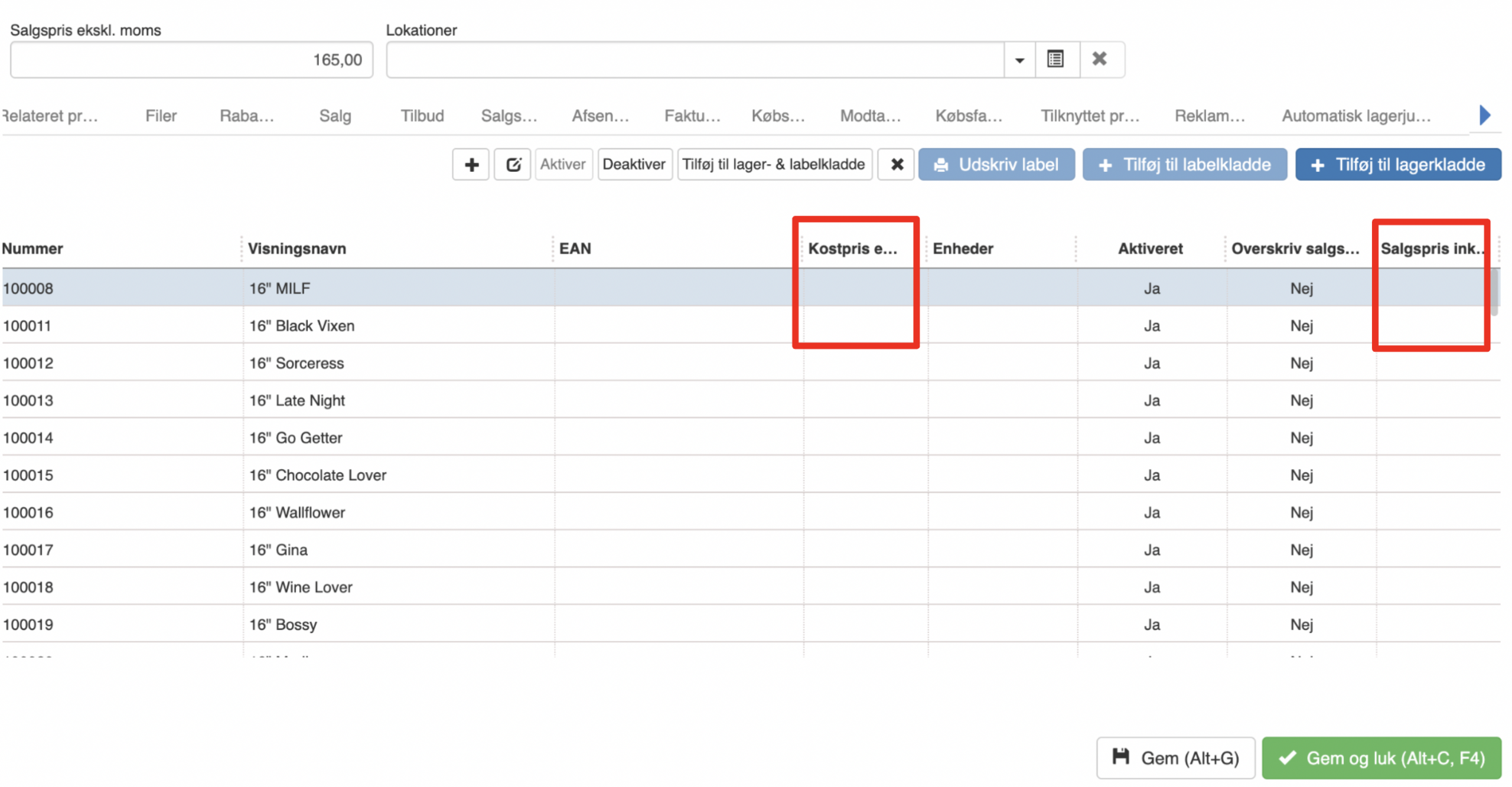The image size is (1512, 787).
Task: Select row number 100008
Action: [x=750, y=288]
